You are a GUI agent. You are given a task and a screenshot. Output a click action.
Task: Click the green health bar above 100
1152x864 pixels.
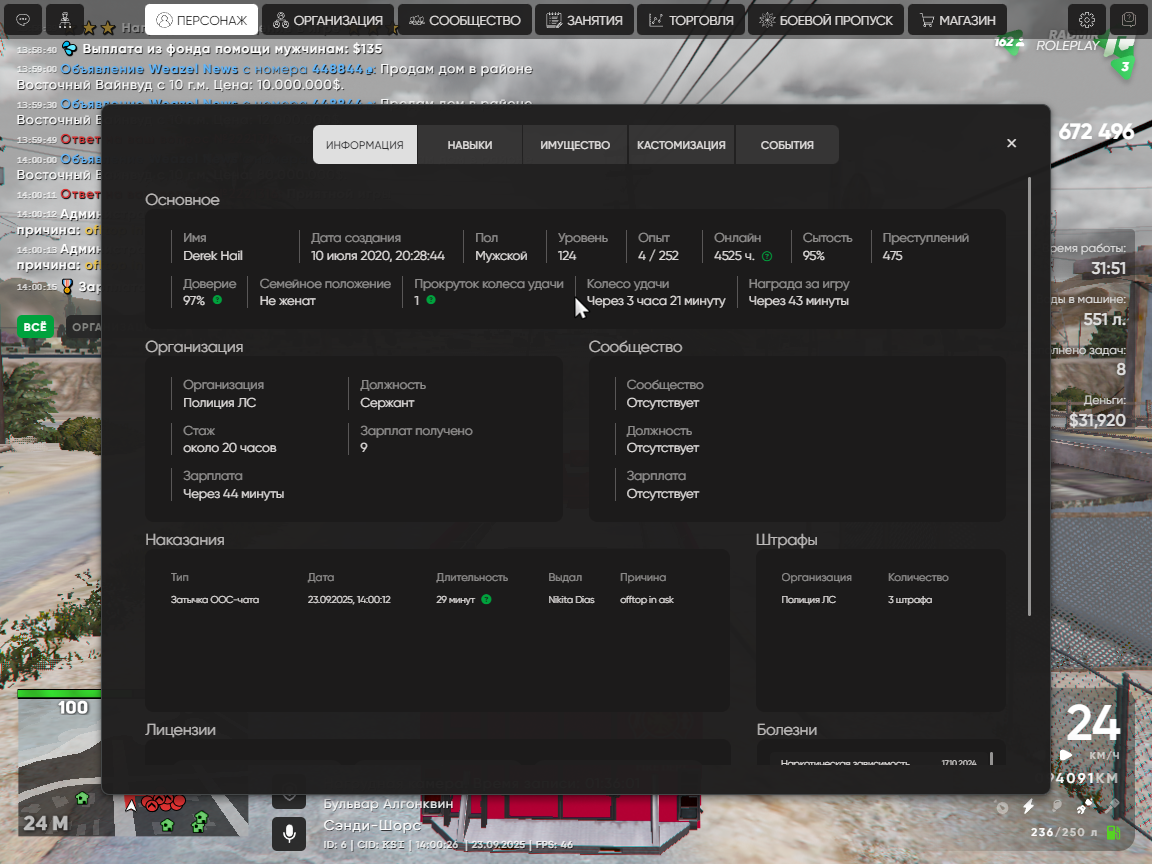pos(59,694)
